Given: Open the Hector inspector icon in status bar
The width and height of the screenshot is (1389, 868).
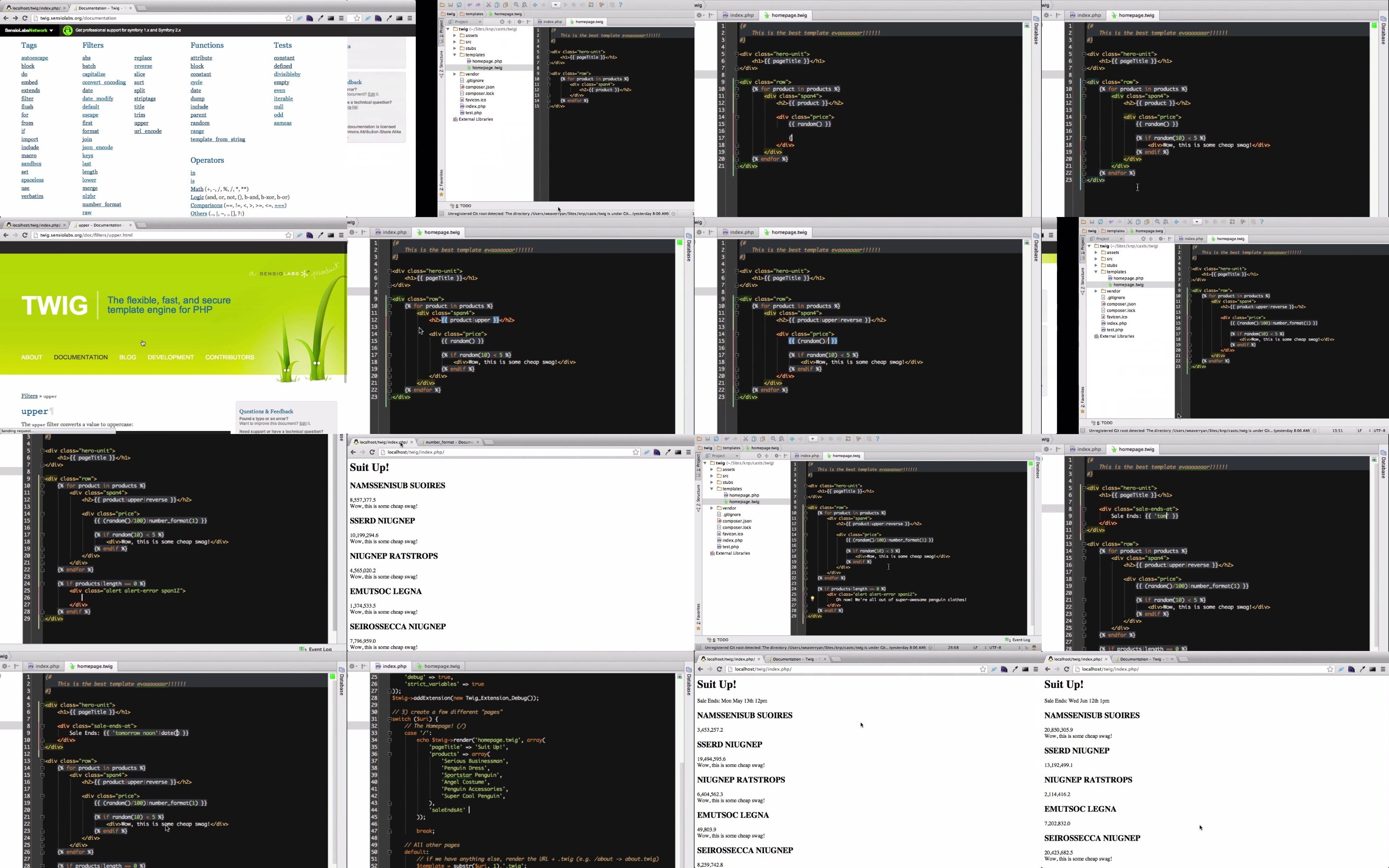Looking at the screenshot, I should (x=1034, y=648).
